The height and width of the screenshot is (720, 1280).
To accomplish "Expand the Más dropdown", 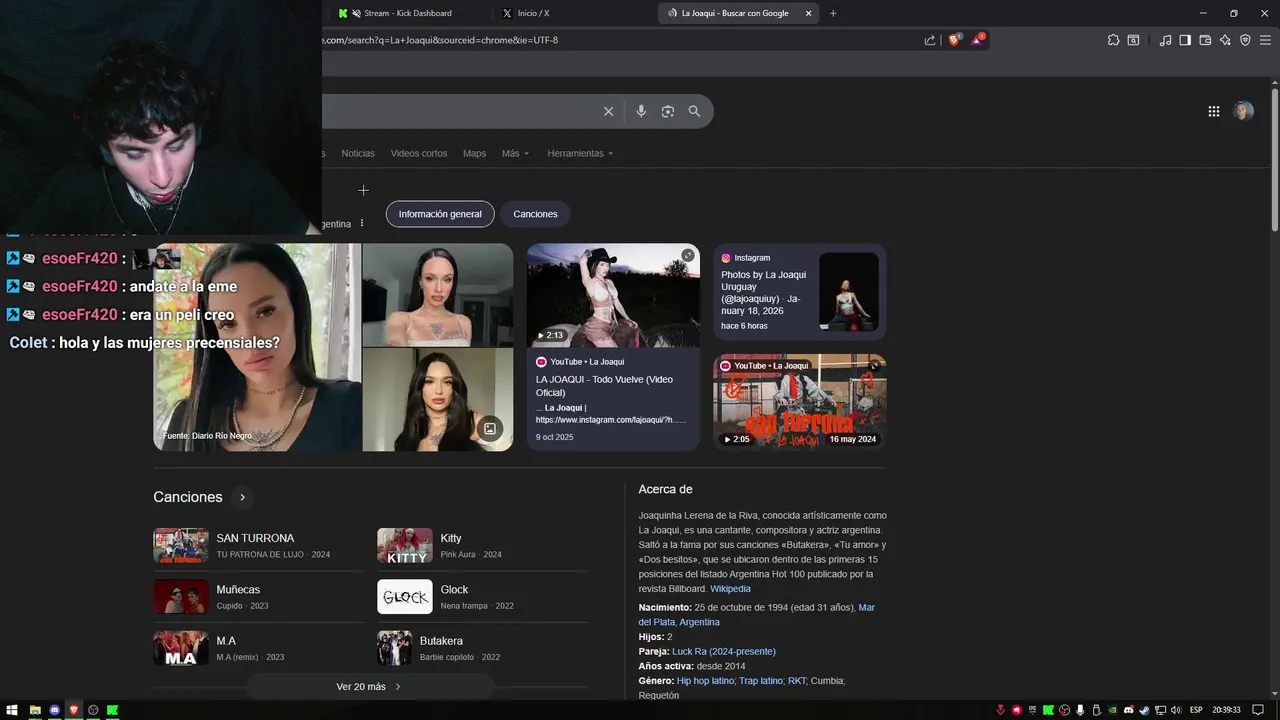I will [515, 153].
